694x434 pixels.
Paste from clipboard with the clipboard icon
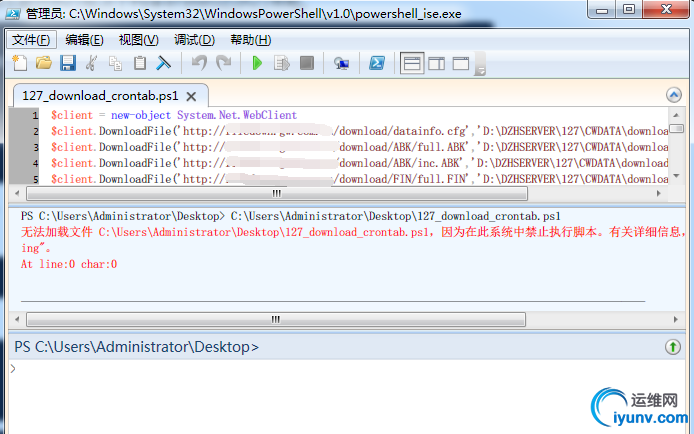[x=140, y=63]
